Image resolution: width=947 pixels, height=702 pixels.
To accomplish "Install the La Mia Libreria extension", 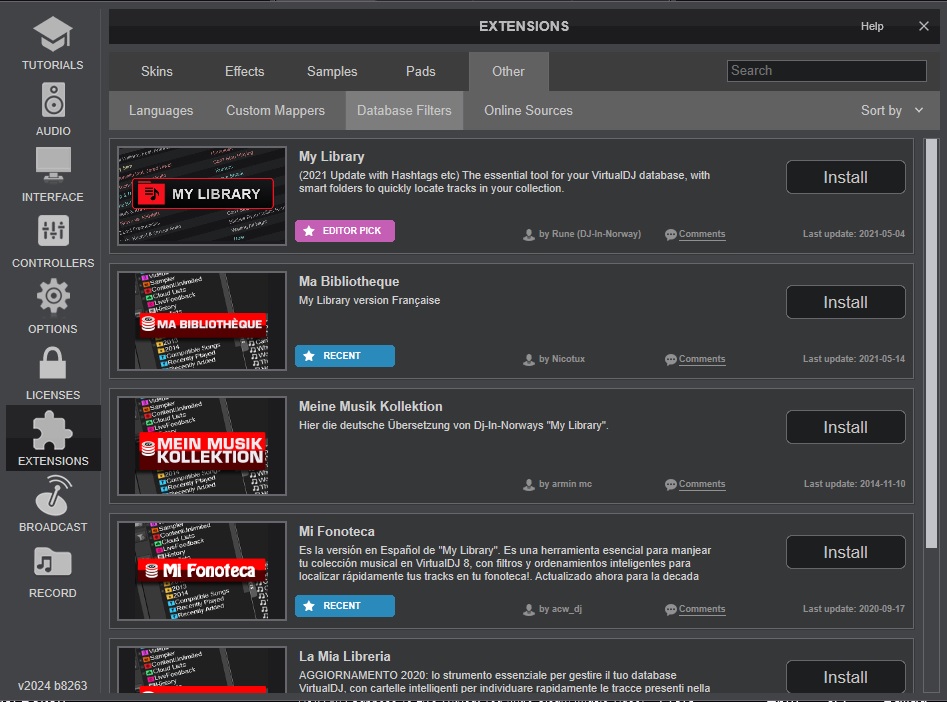I will [846, 677].
